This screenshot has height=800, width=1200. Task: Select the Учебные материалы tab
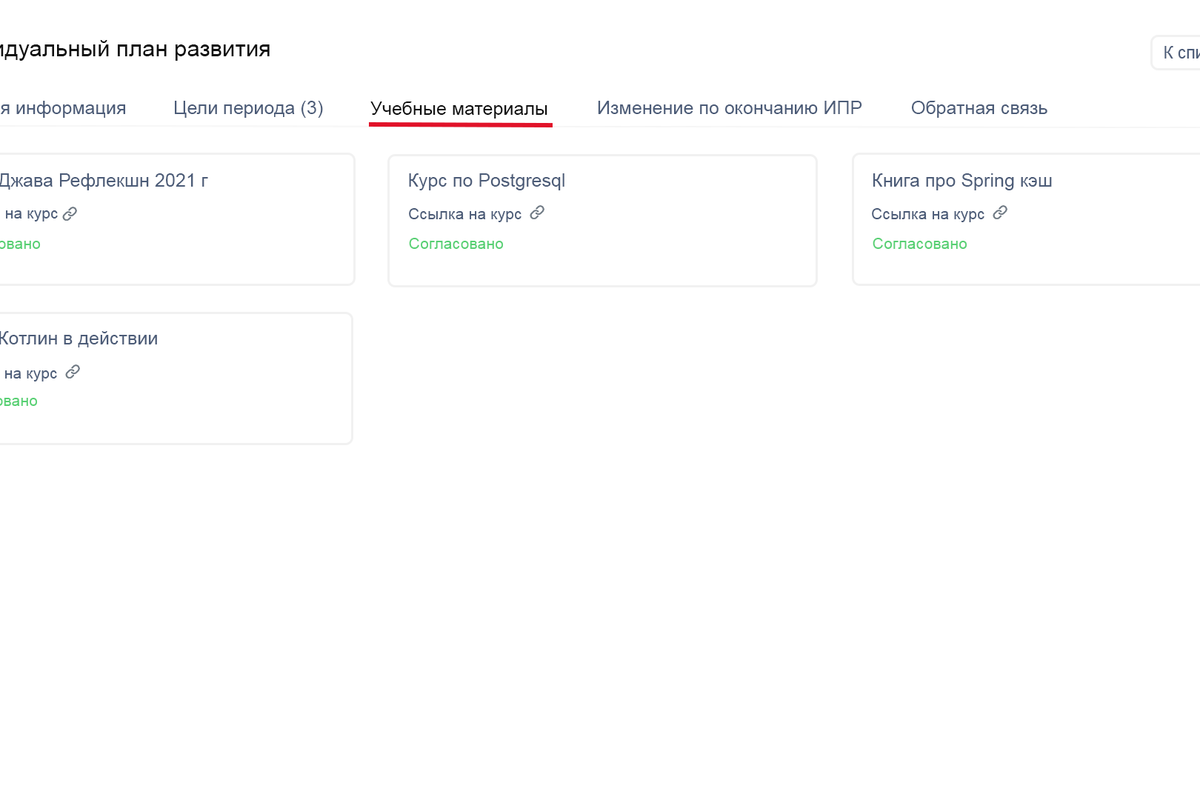point(459,108)
